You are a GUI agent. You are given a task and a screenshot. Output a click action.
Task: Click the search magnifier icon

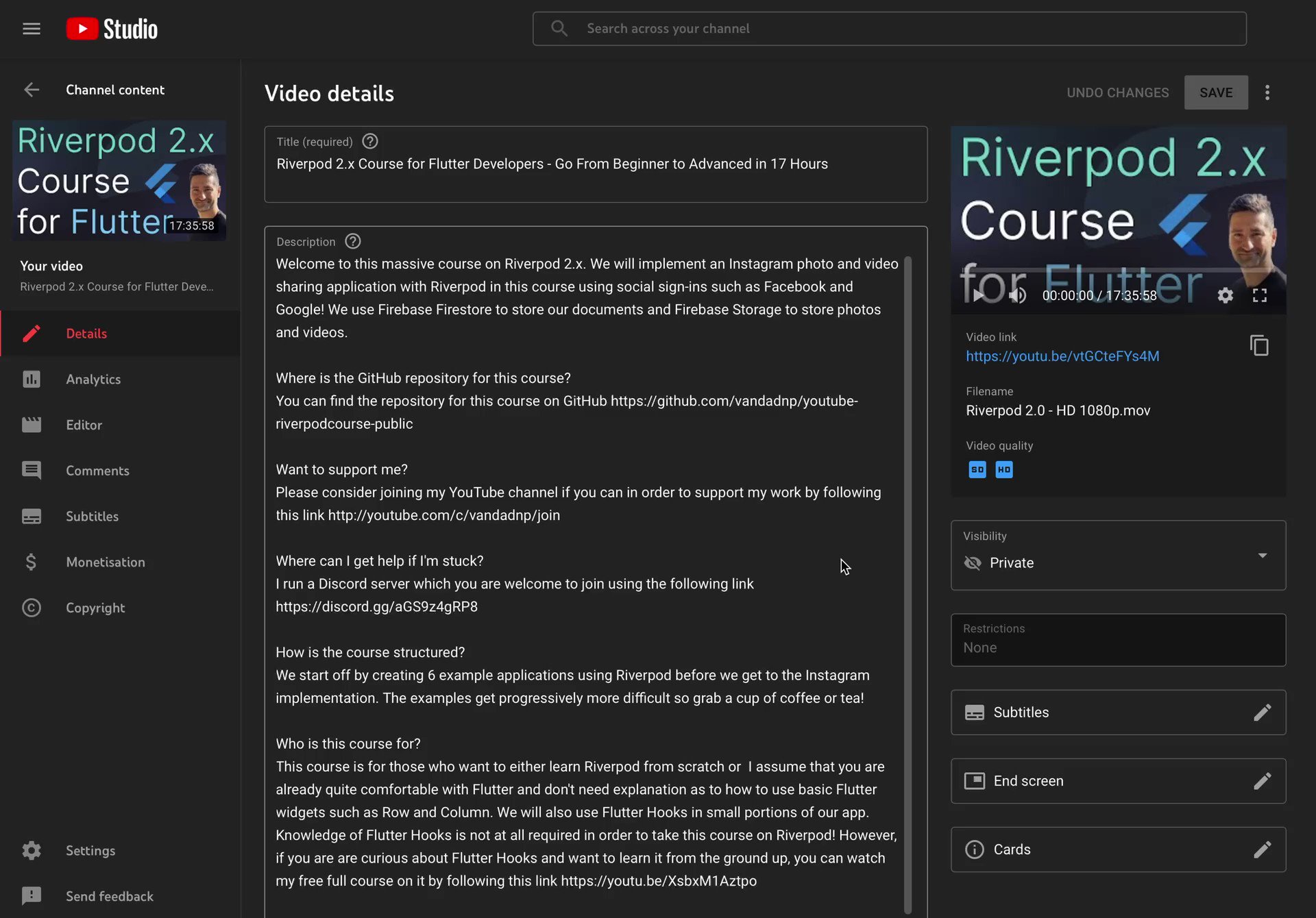point(559,29)
